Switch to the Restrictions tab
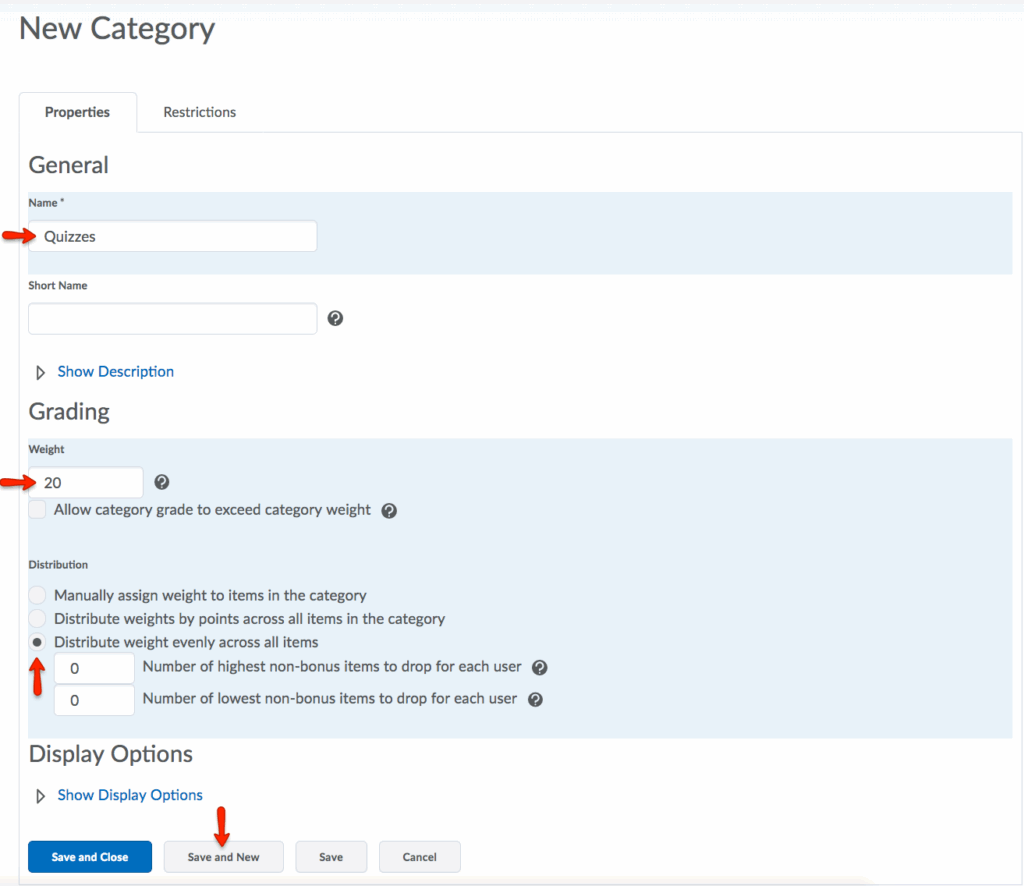 coord(200,112)
